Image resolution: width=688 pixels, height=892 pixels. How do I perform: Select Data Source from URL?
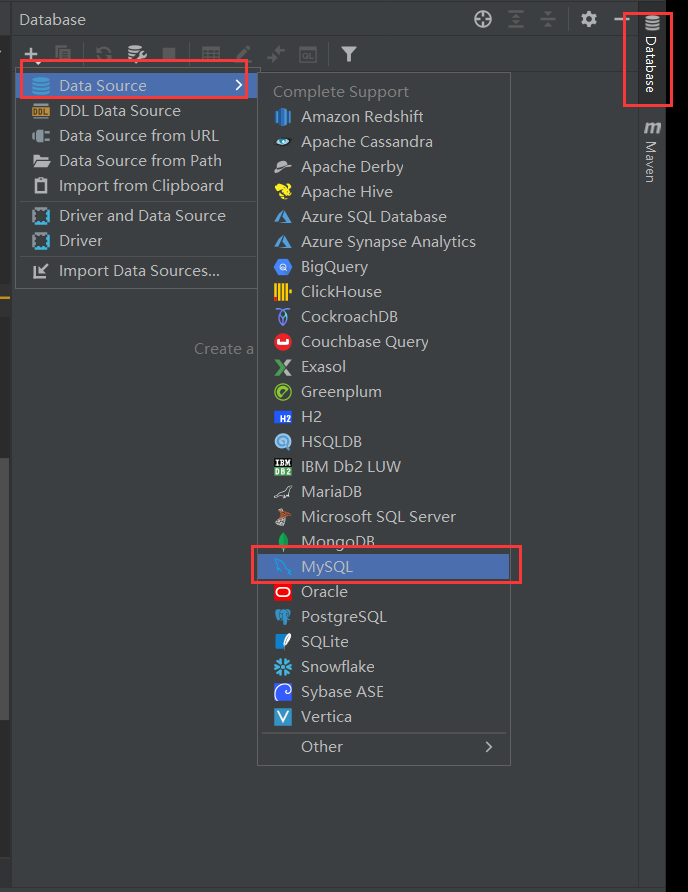pos(137,135)
